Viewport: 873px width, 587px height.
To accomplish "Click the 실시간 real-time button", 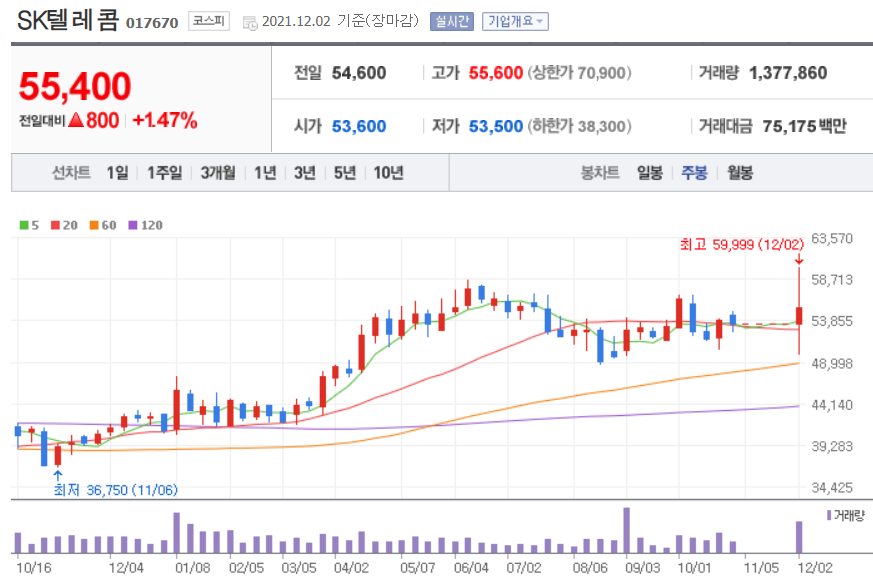I will click(452, 21).
